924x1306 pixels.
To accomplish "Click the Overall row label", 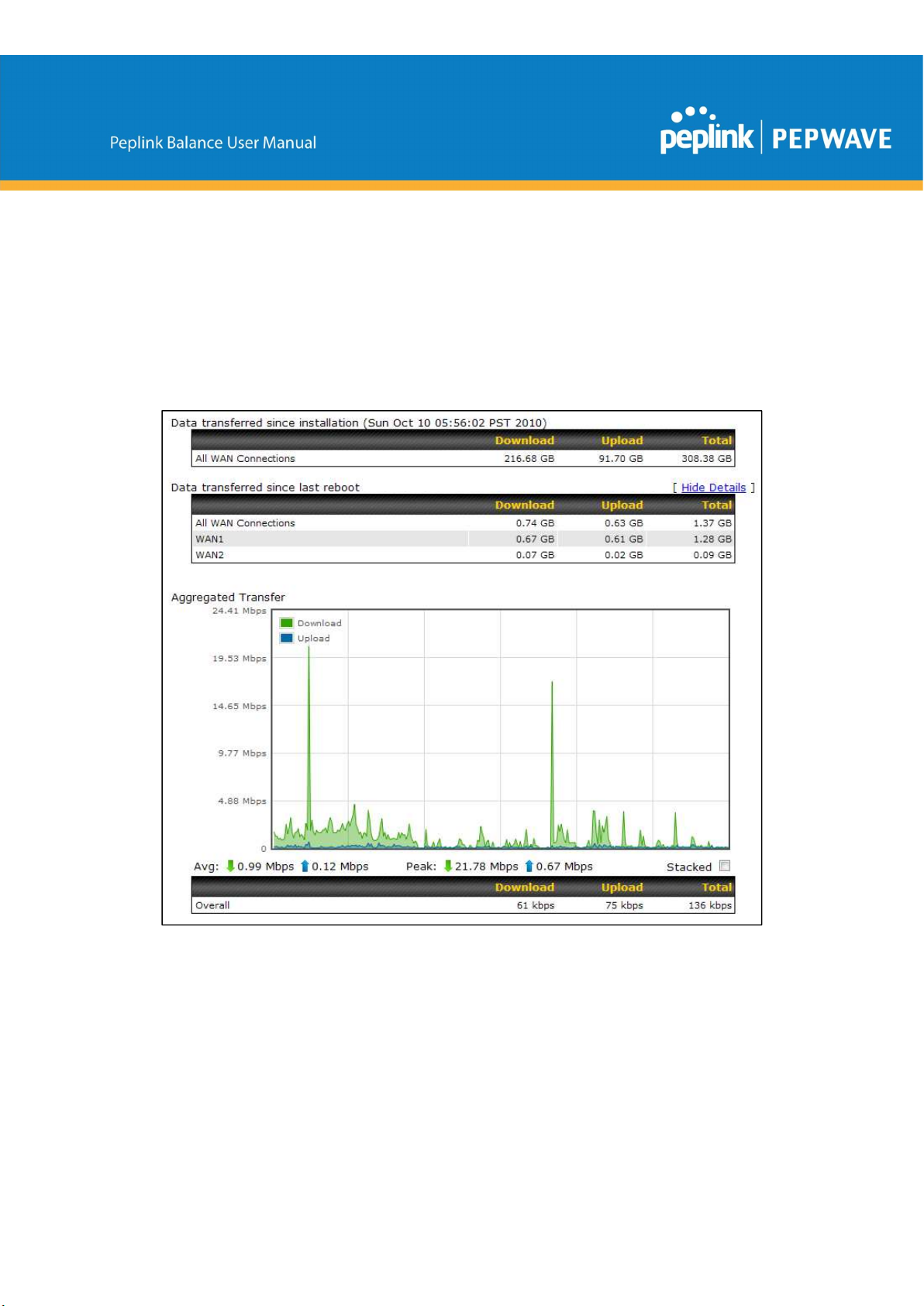I will (212, 905).
